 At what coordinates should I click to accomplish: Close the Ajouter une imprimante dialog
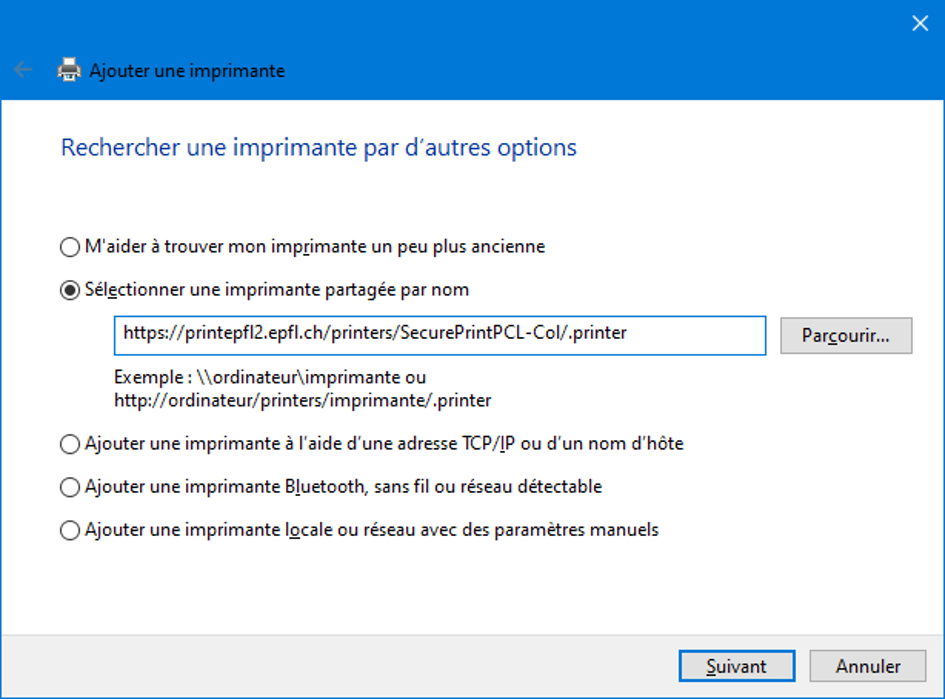click(x=920, y=24)
